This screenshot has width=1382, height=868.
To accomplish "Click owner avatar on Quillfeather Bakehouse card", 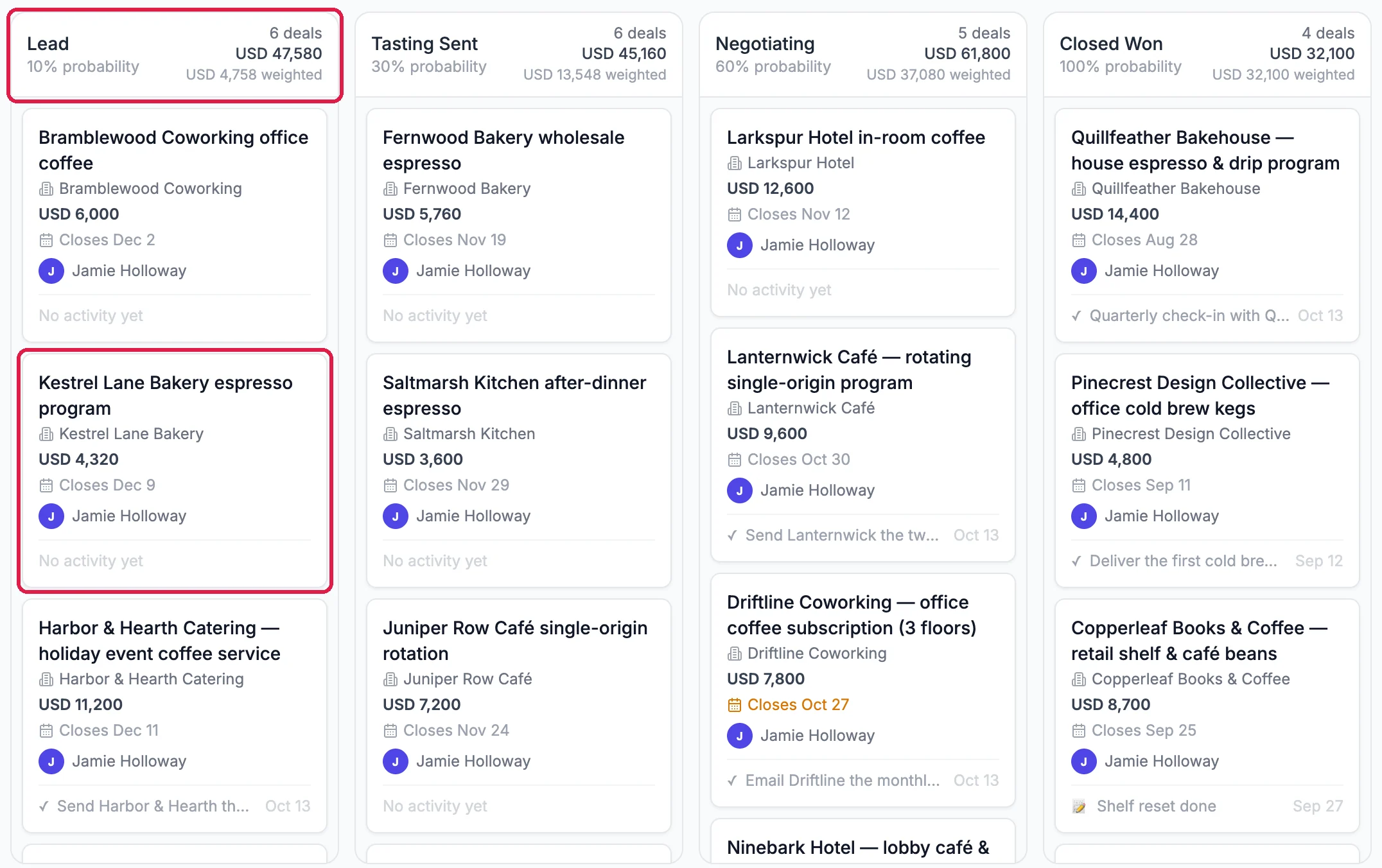I will 1084,271.
